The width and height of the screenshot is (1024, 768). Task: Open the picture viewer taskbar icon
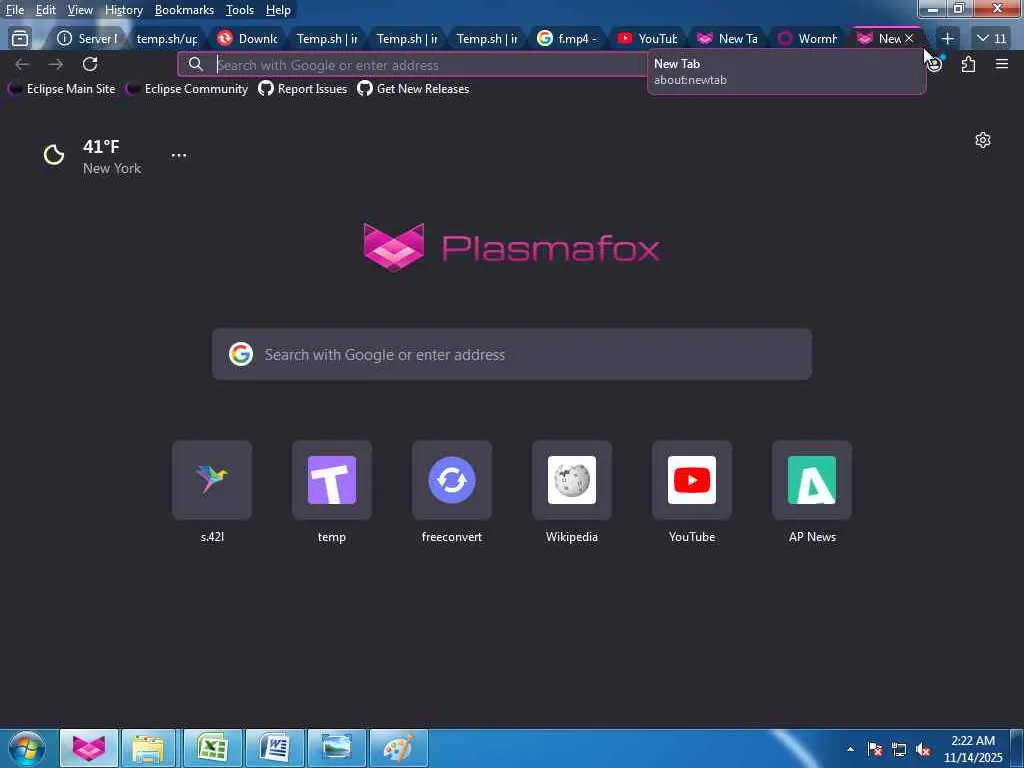(x=336, y=748)
